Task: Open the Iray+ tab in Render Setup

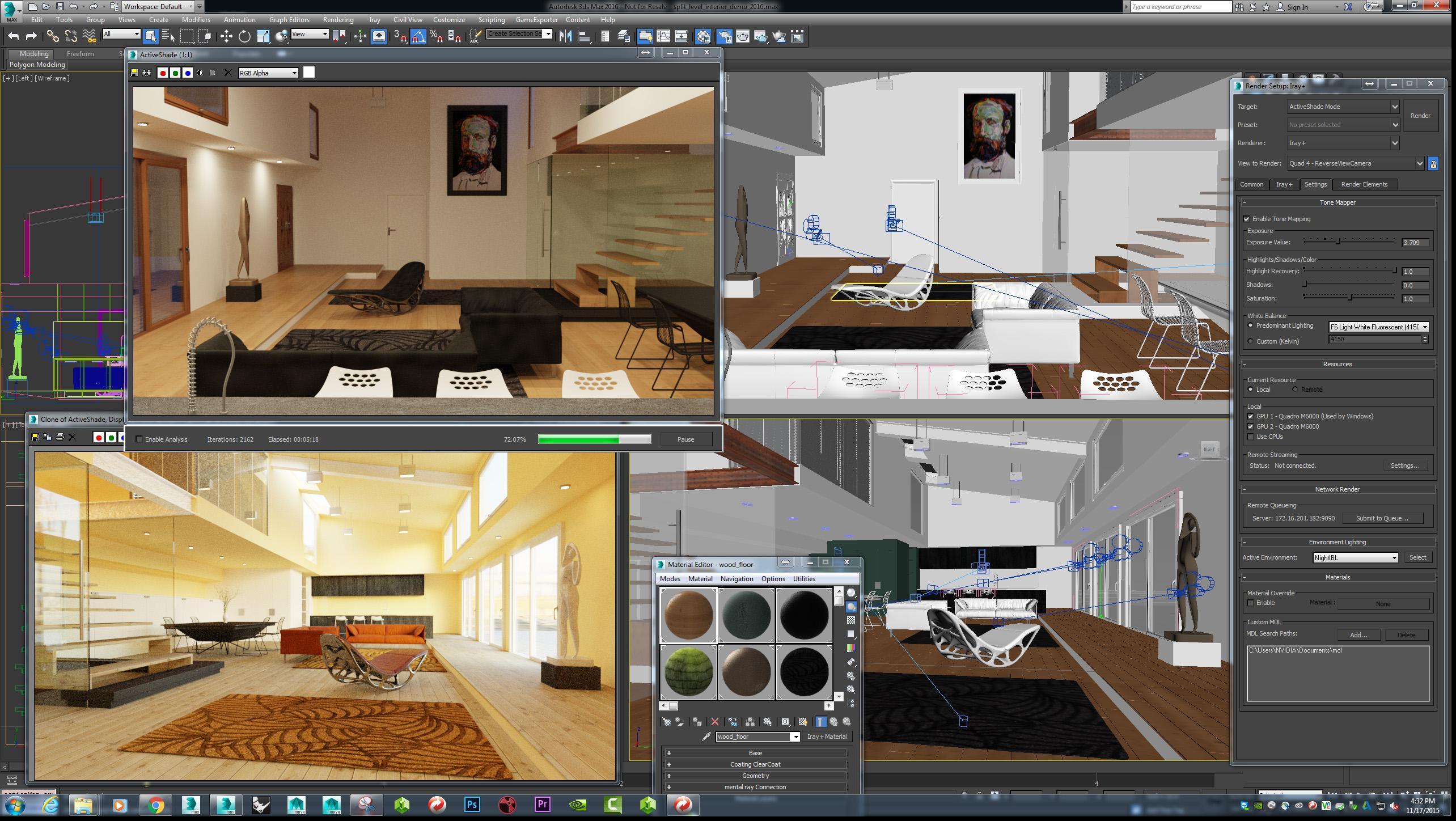Action: pos(1284,184)
